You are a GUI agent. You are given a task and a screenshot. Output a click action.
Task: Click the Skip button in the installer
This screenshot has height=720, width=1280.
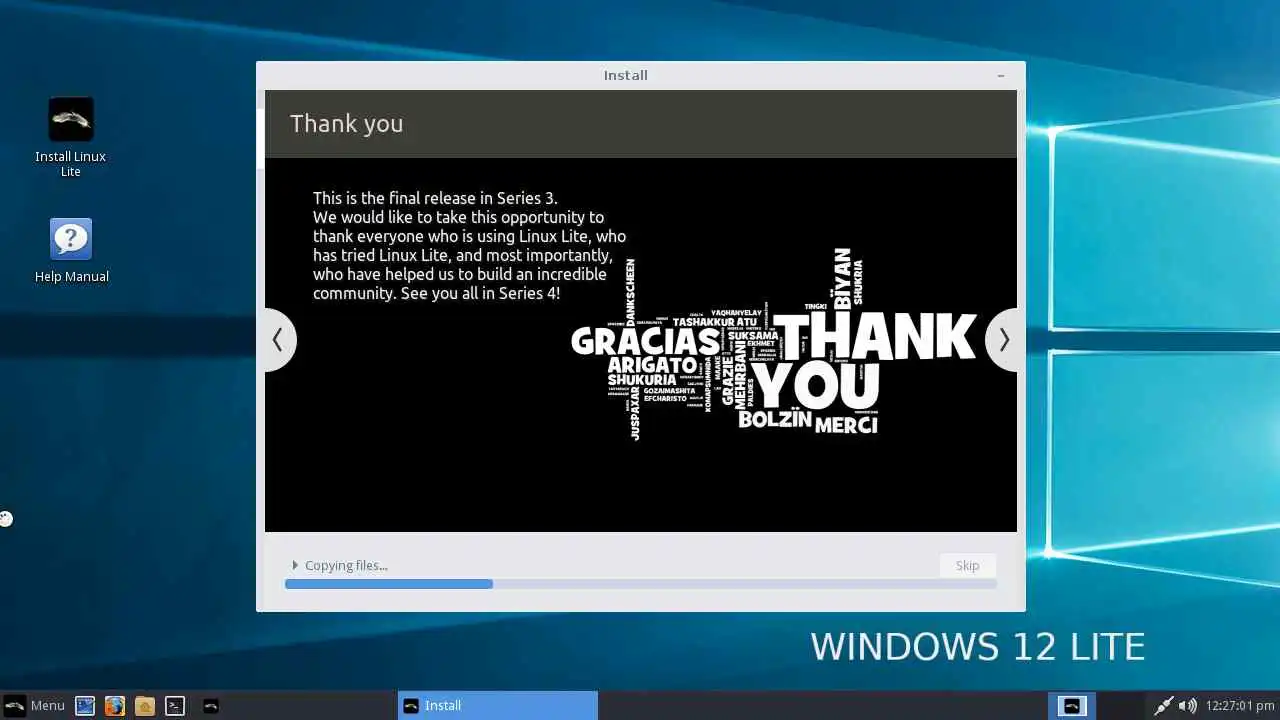[967, 565]
